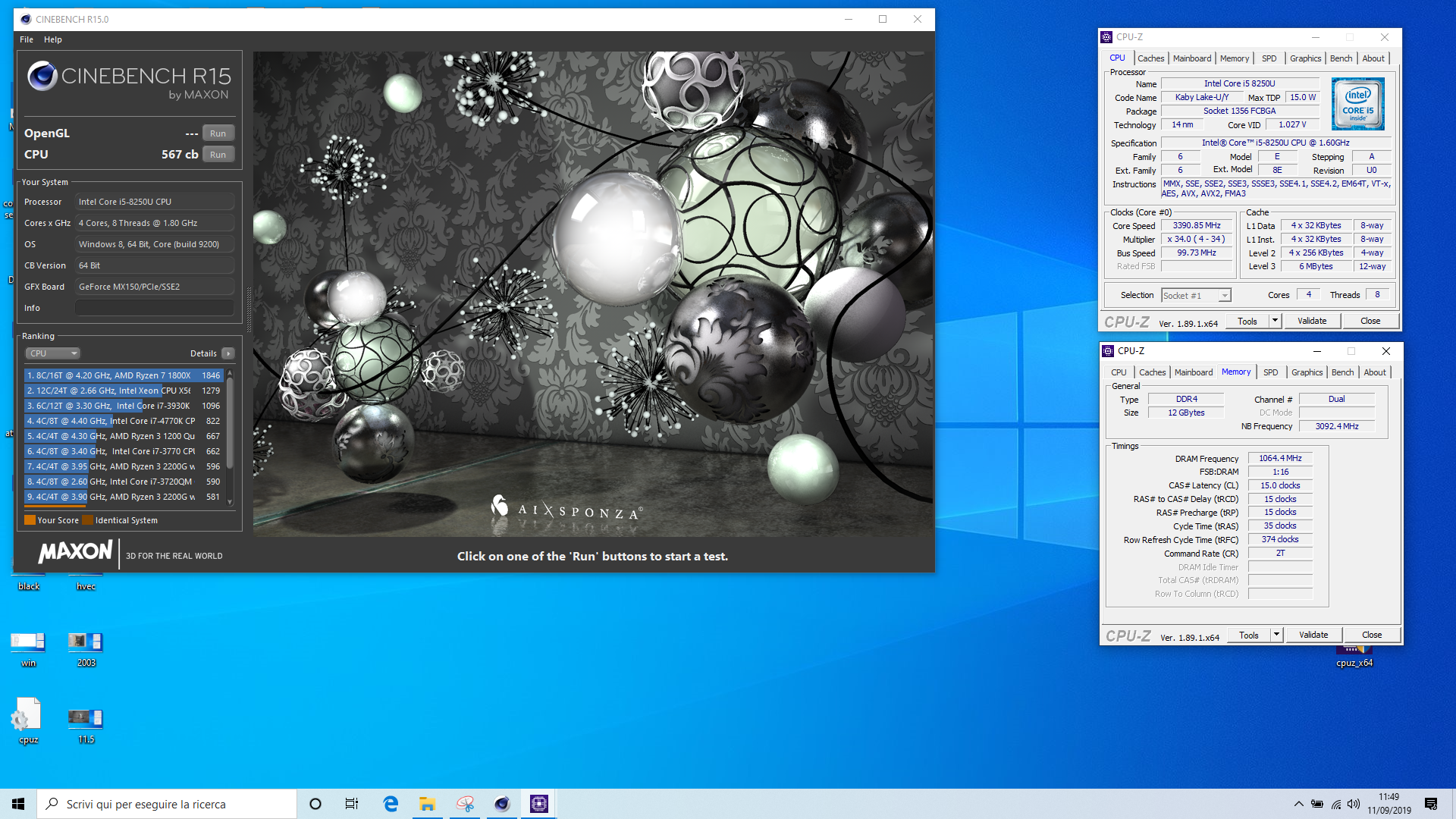Click CPU-Z title bar icon in top window
Image resolution: width=1456 pixels, height=819 pixels.
point(1107,37)
